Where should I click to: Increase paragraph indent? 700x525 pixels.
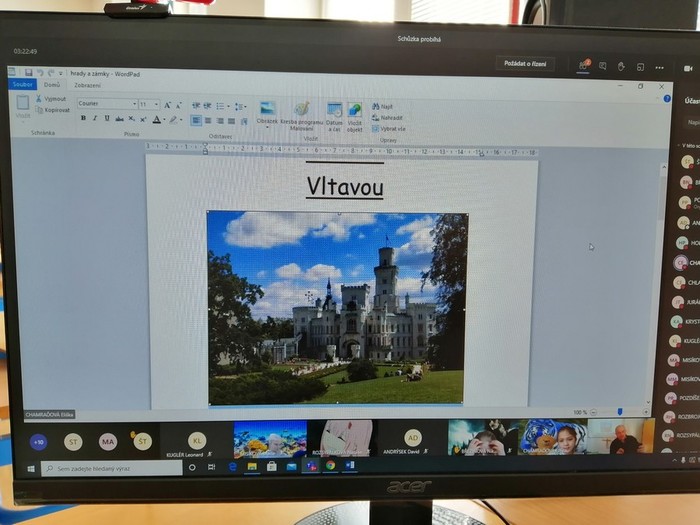click(207, 106)
